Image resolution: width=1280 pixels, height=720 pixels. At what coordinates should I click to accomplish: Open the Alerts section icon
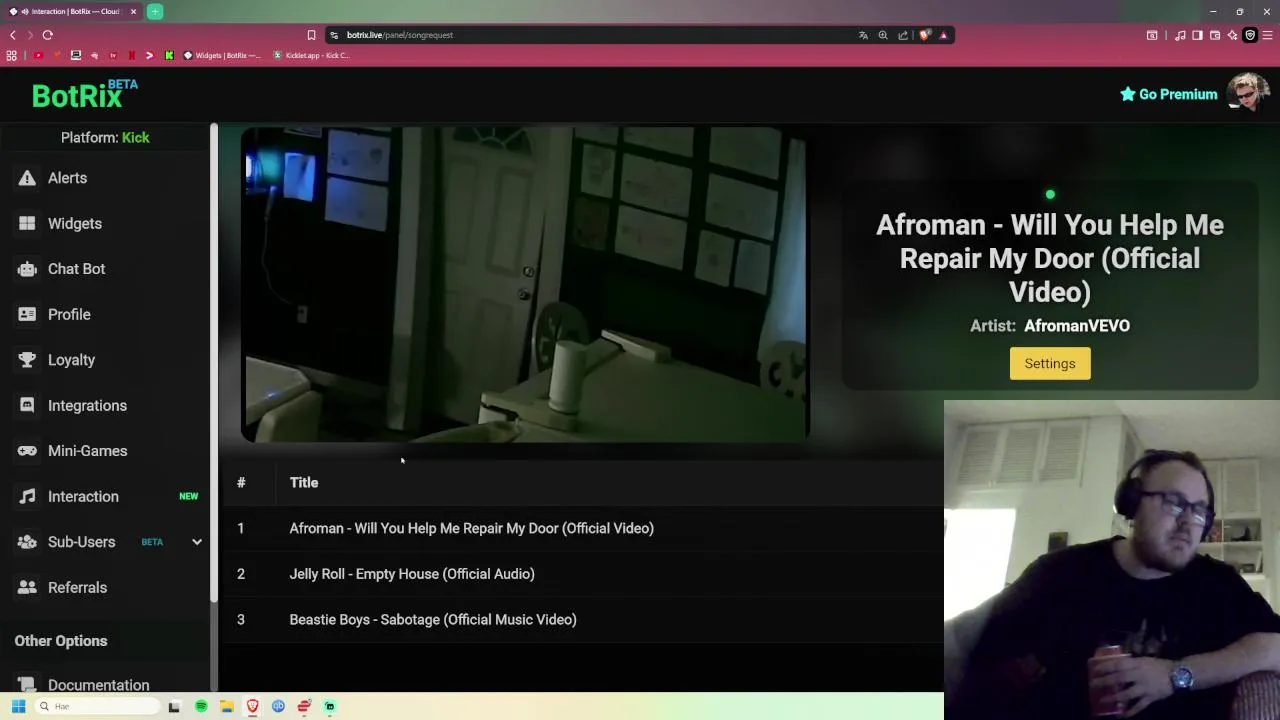coord(27,178)
